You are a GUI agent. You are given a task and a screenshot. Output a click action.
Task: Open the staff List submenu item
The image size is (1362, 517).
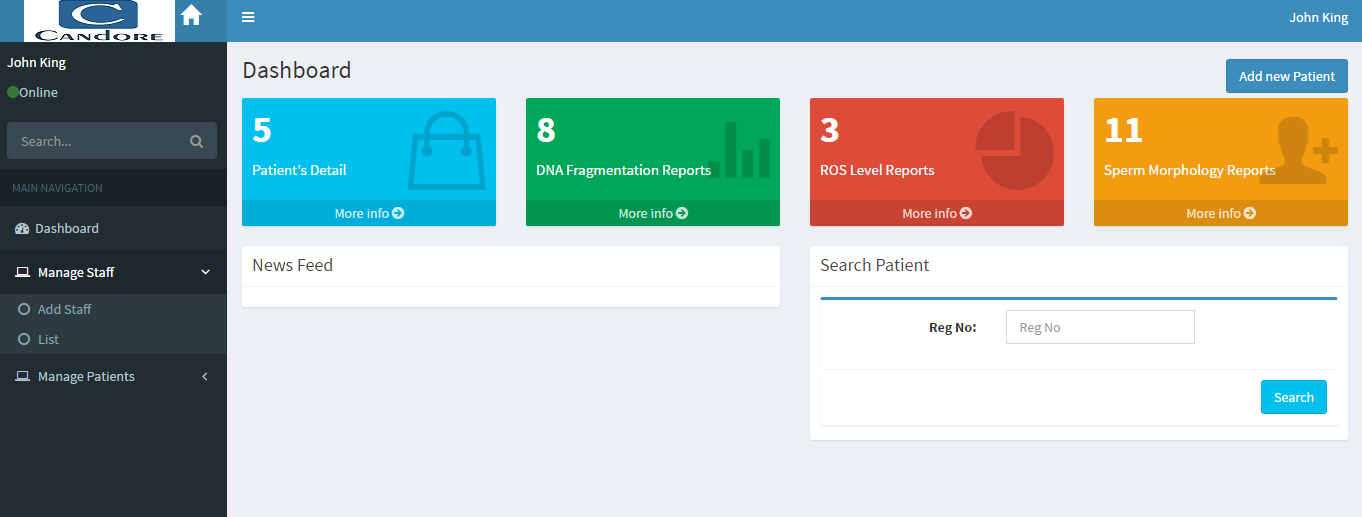pos(48,339)
